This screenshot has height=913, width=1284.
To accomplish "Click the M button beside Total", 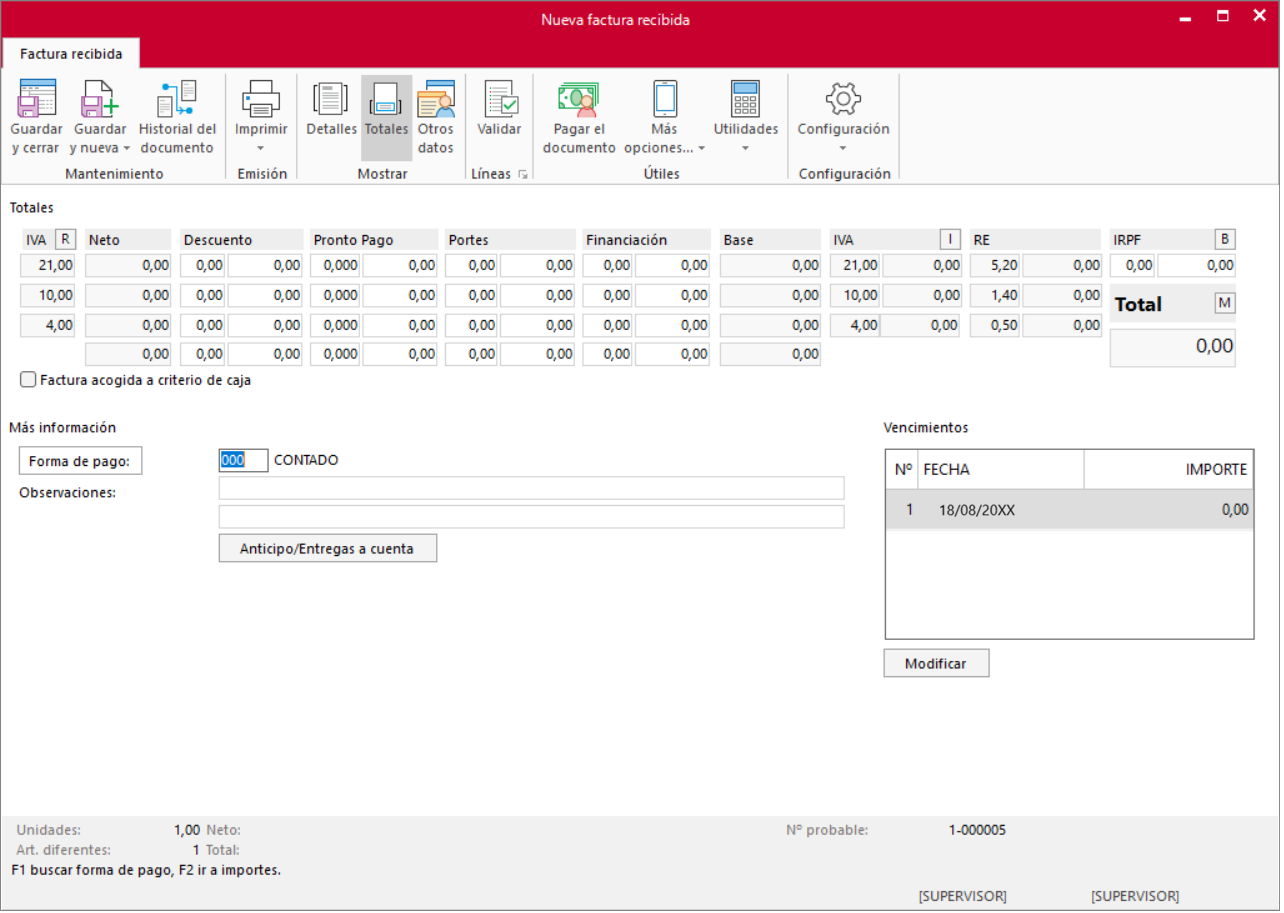I will 1225,303.
